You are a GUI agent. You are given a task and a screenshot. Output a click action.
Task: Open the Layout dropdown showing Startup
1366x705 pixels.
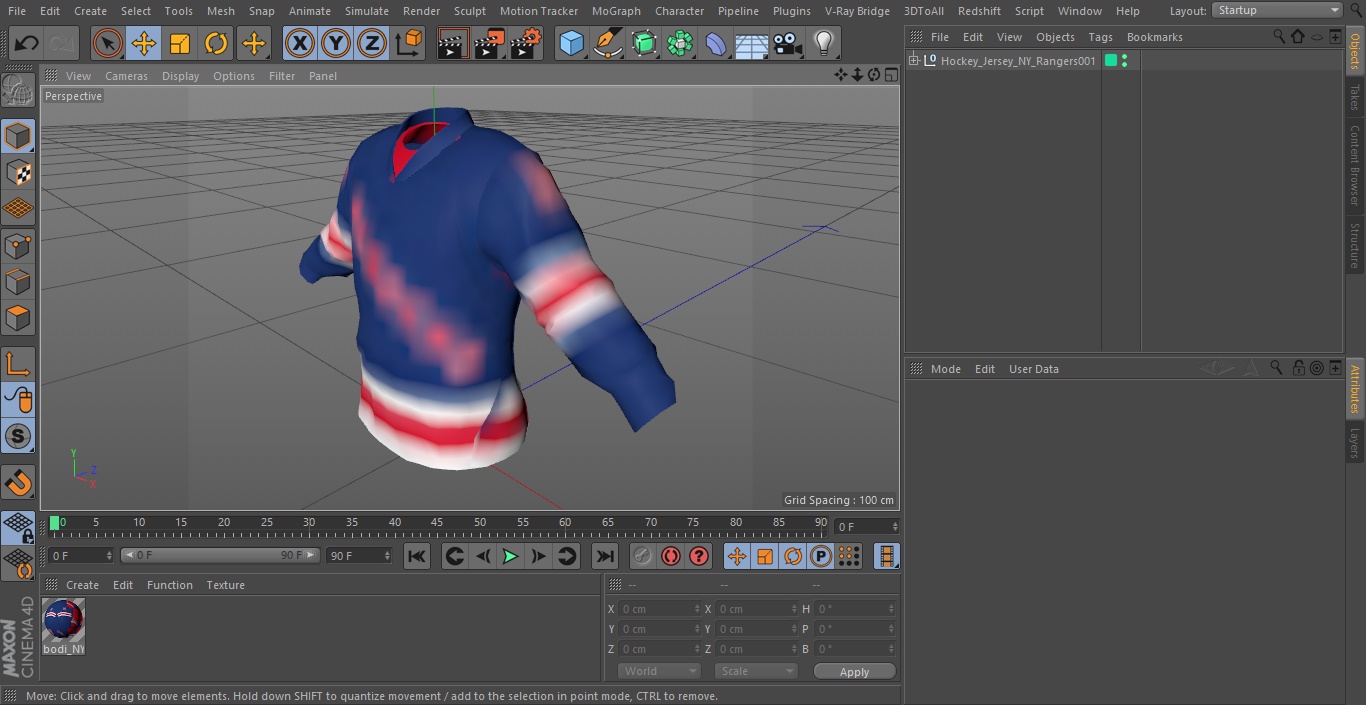pos(1277,10)
